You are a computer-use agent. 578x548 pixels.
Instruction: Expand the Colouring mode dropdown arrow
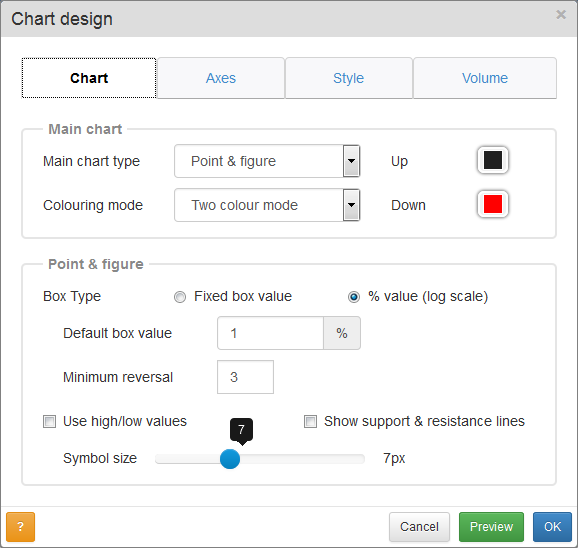point(351,205)
